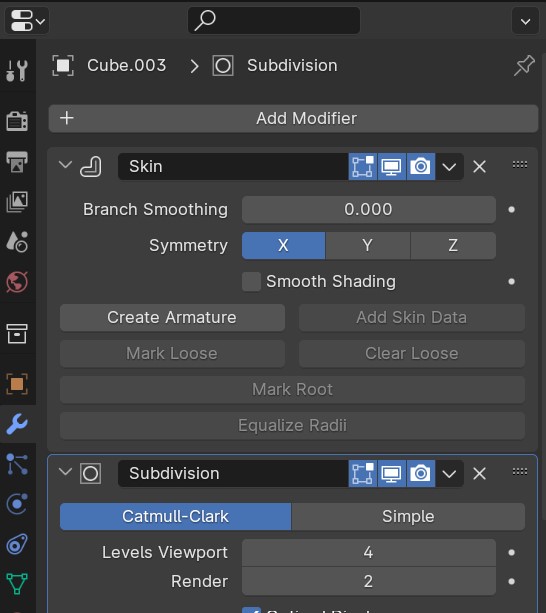Toggle Symmetry Y axis

368,246
